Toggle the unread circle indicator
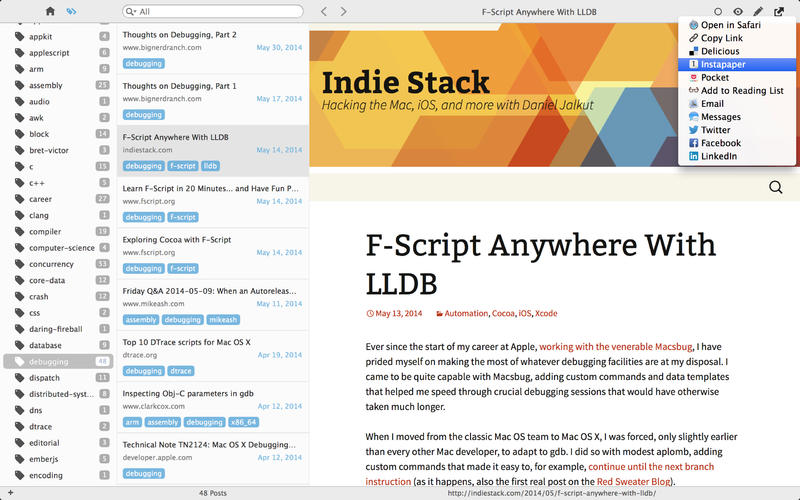The image size is (800, 500). (x=718, y=11)
